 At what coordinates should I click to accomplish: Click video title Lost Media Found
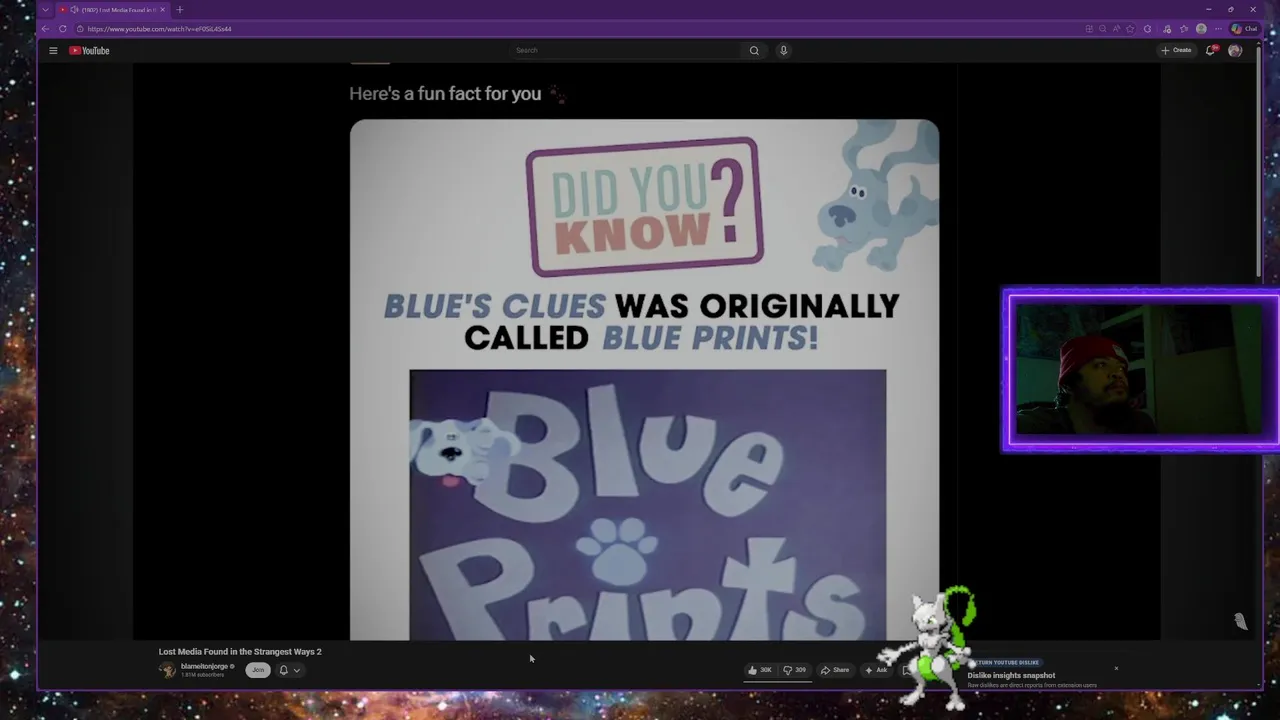click(240, 652)
